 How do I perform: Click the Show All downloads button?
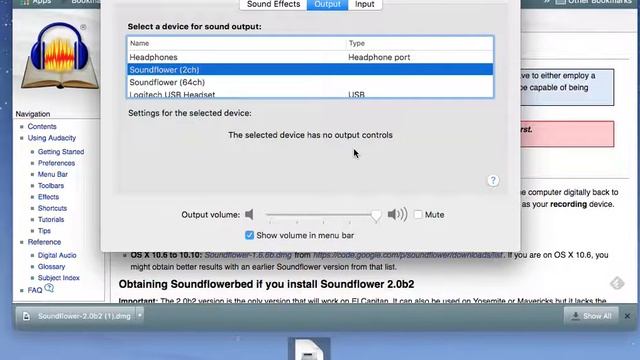591,316
